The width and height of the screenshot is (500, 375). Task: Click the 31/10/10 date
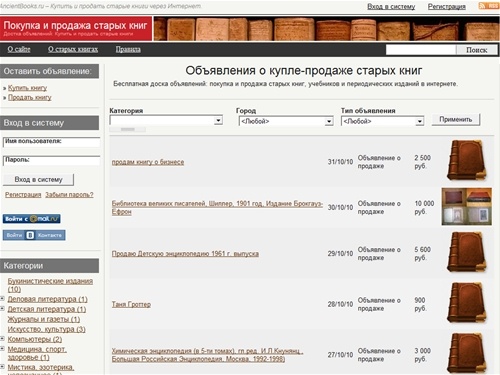click(x=340, y=162)
